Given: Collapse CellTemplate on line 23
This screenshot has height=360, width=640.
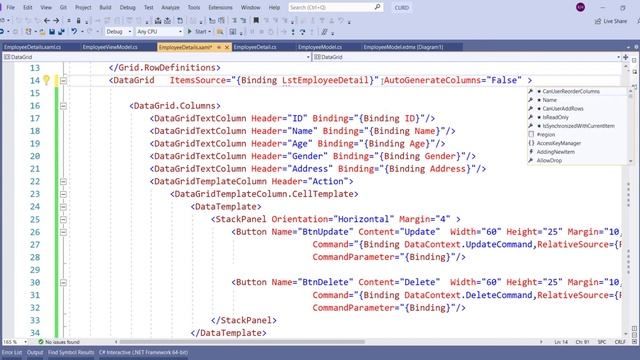Looking at the screenshot, I should pyautogui.click(x=63, y=194).
